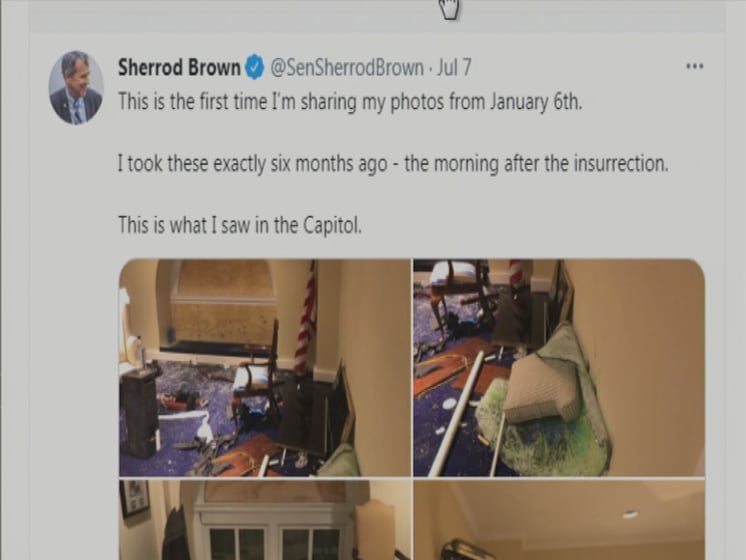Click the tweet text about January 6th
This screenshot has width=746, height=560.
click(x=350, y=102)
